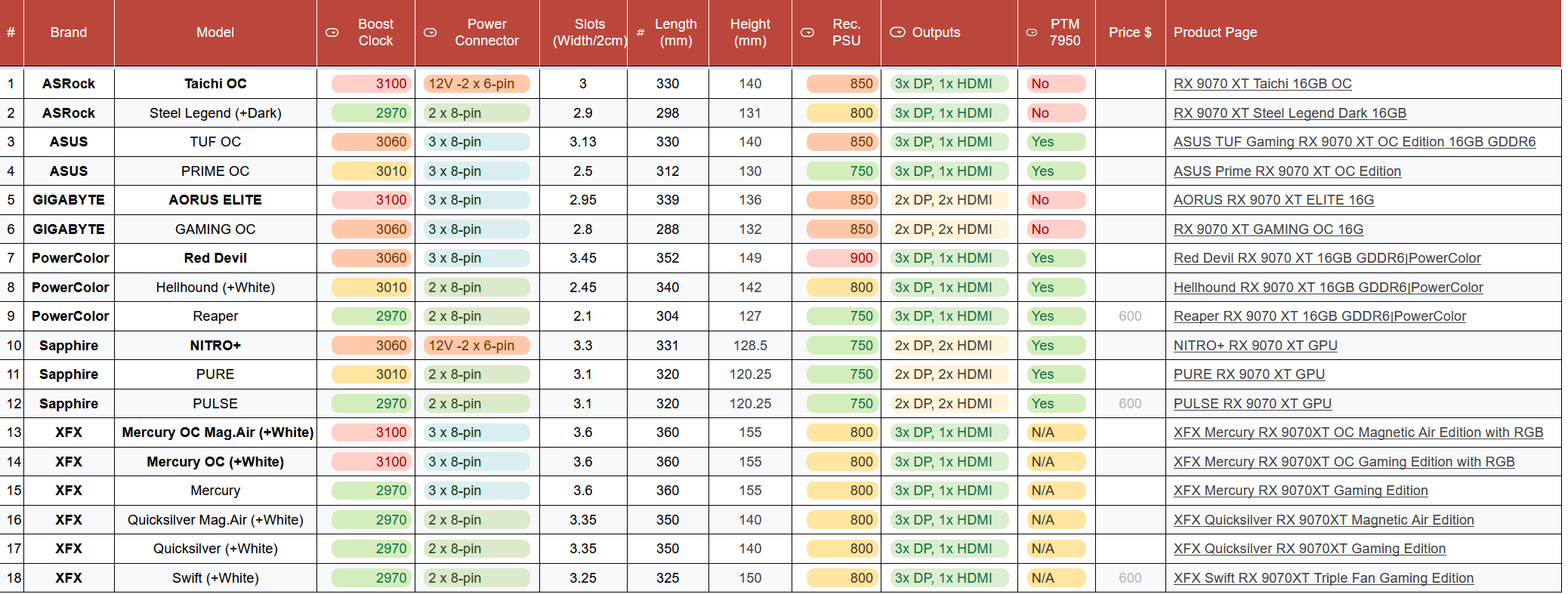
Task: Select the GIGABYTE brand cell in AORUS ELITE row
Action: point(69,200)
